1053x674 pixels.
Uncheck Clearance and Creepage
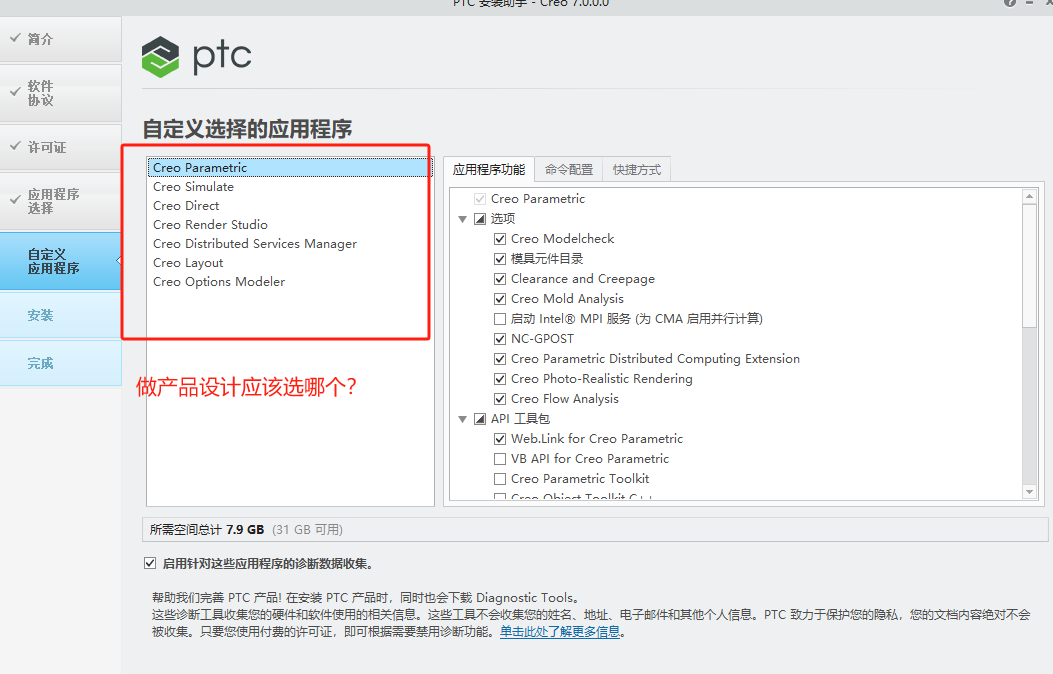[x=499, y=279]
